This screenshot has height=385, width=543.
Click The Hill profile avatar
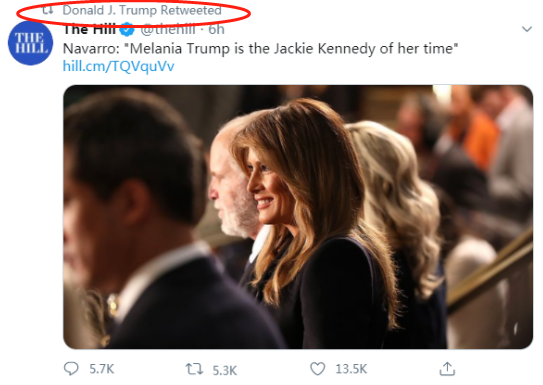pyautogui.click(x=30, y=43)
